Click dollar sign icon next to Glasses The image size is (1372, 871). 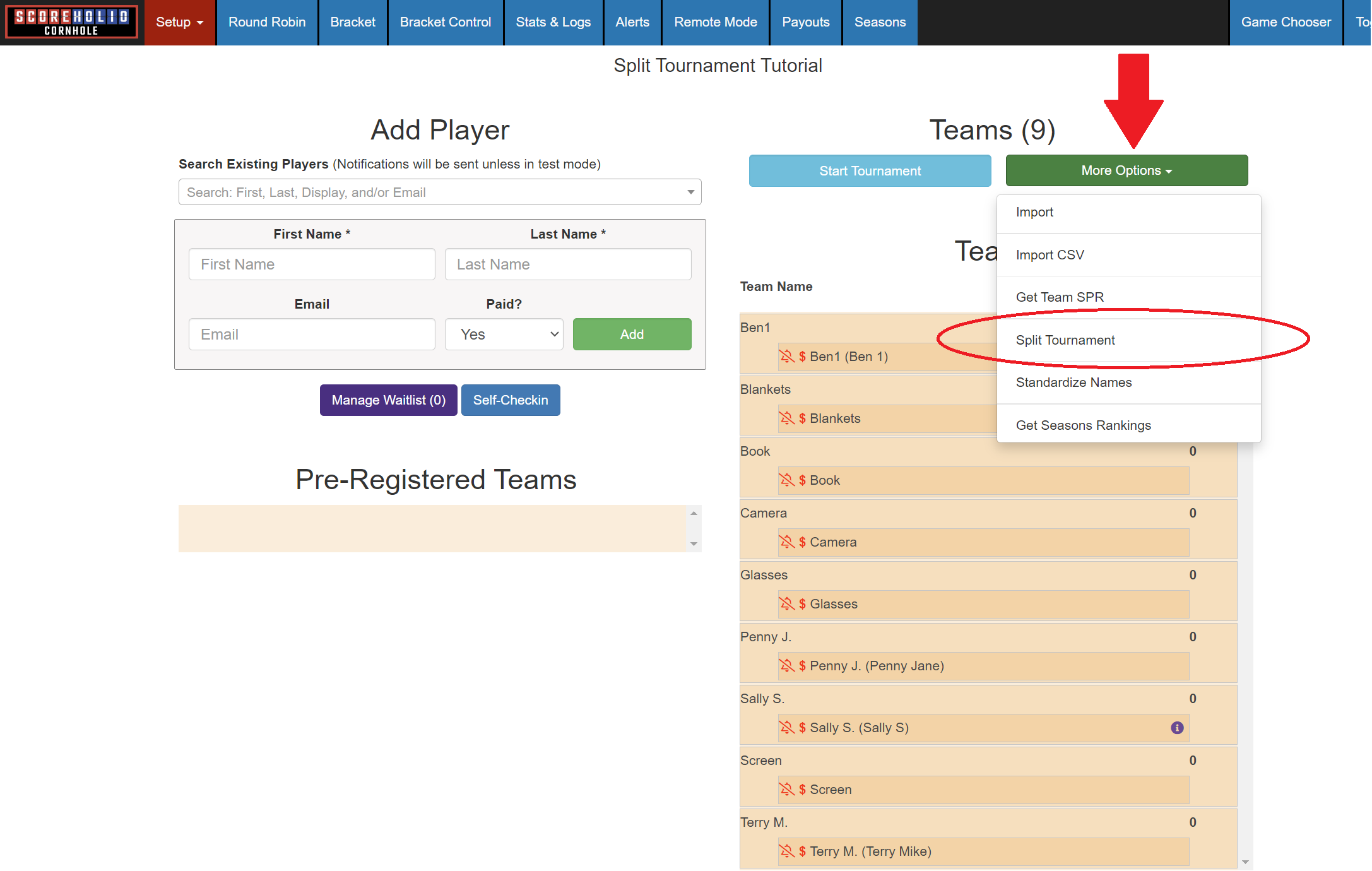click(x=802, y=604)
